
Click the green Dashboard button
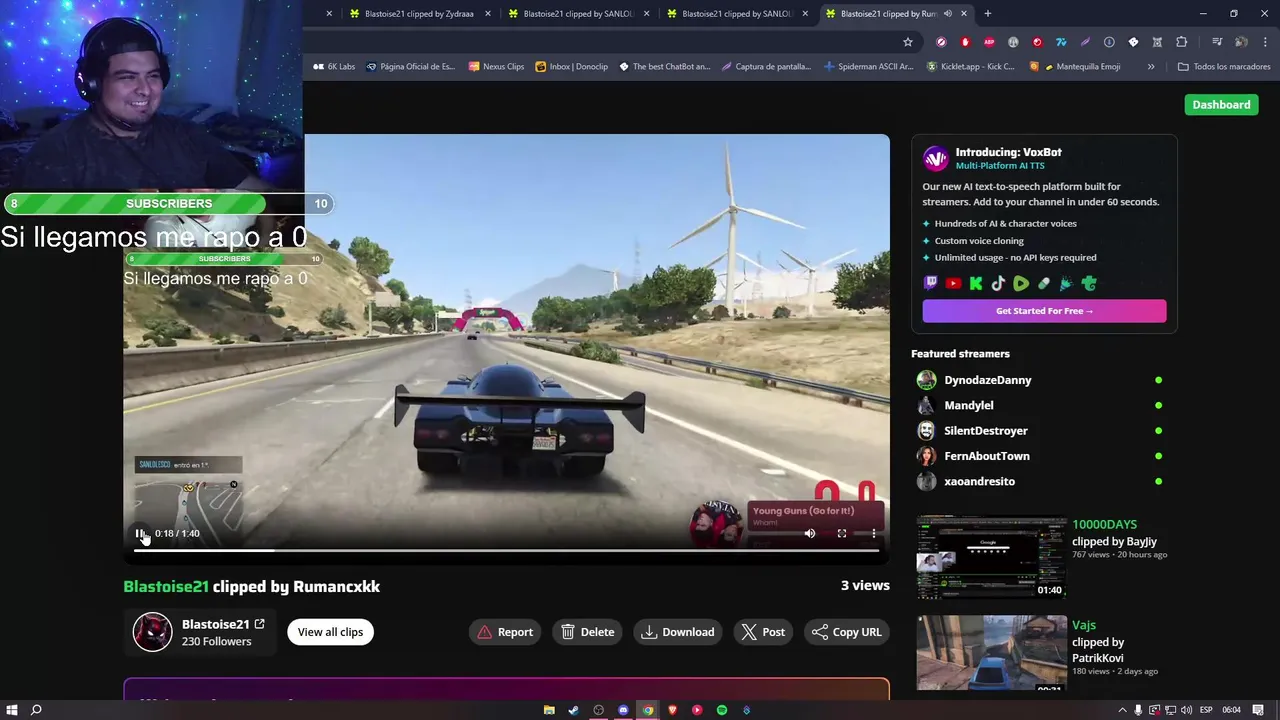pos(1221,104)
